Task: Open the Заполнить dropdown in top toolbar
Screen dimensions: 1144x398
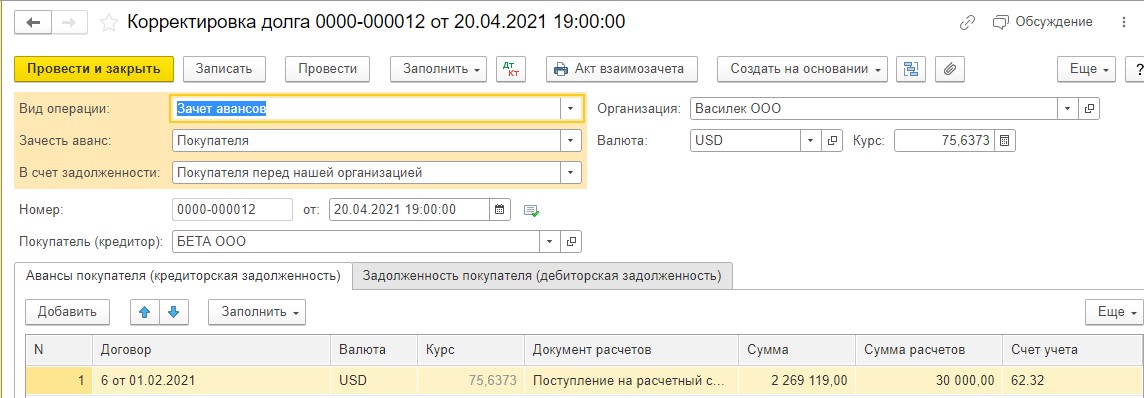Action: coord(438,69)
